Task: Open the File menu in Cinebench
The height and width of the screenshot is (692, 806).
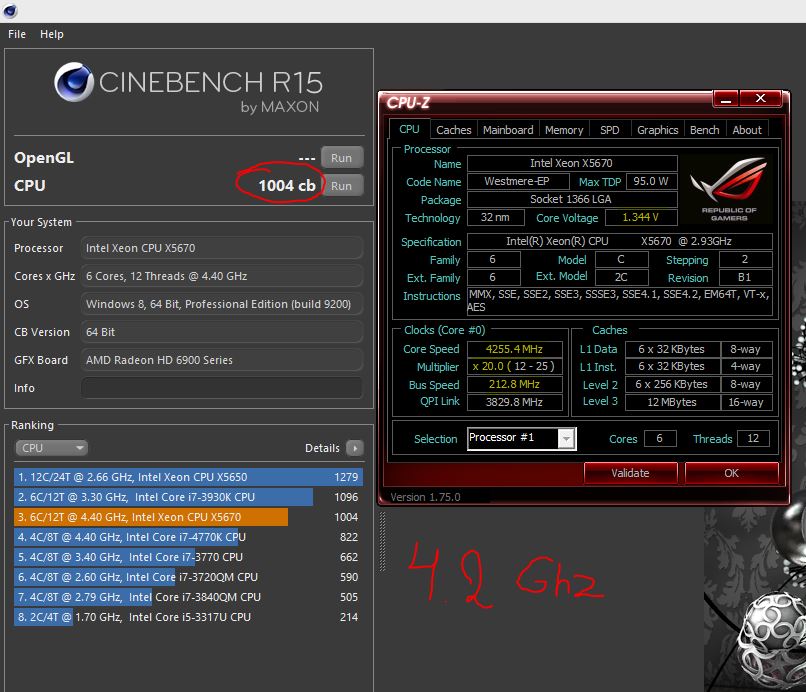Action: pyautogui.click(x=17, y=34)
